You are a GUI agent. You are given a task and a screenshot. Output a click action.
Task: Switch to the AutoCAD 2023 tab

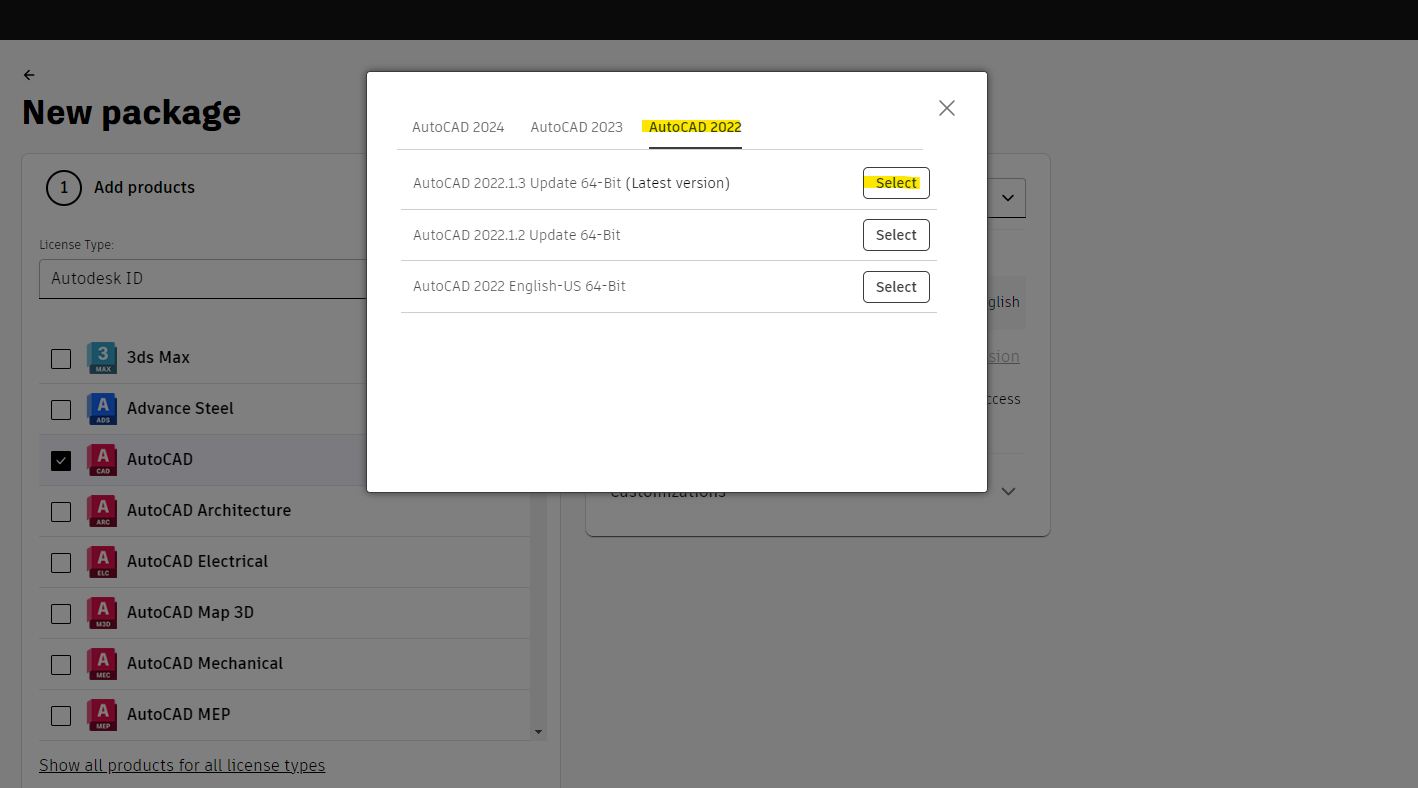pyautogui.click(x=576, y=127)
